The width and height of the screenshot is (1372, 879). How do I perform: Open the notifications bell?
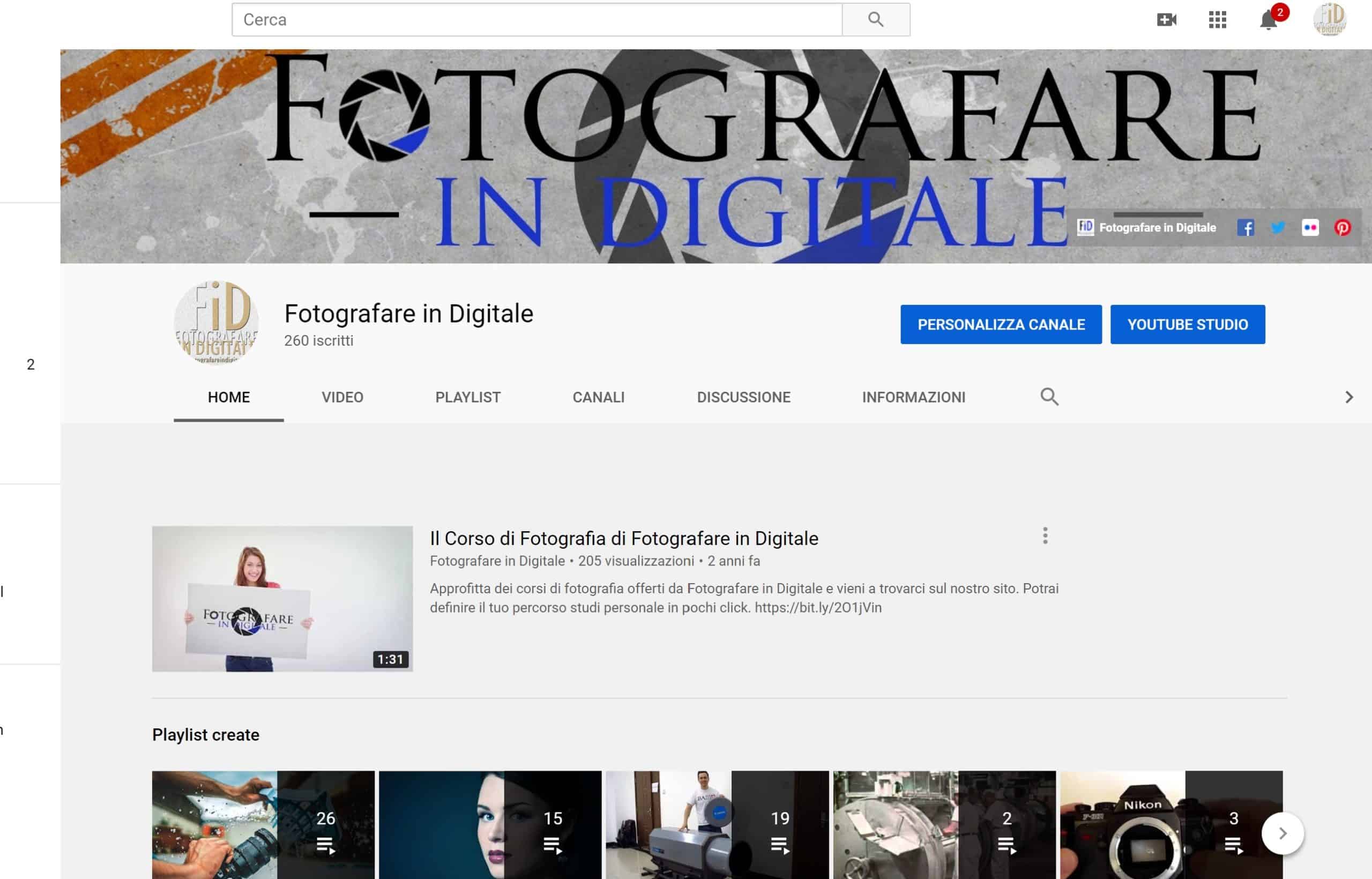point(1268,20)
